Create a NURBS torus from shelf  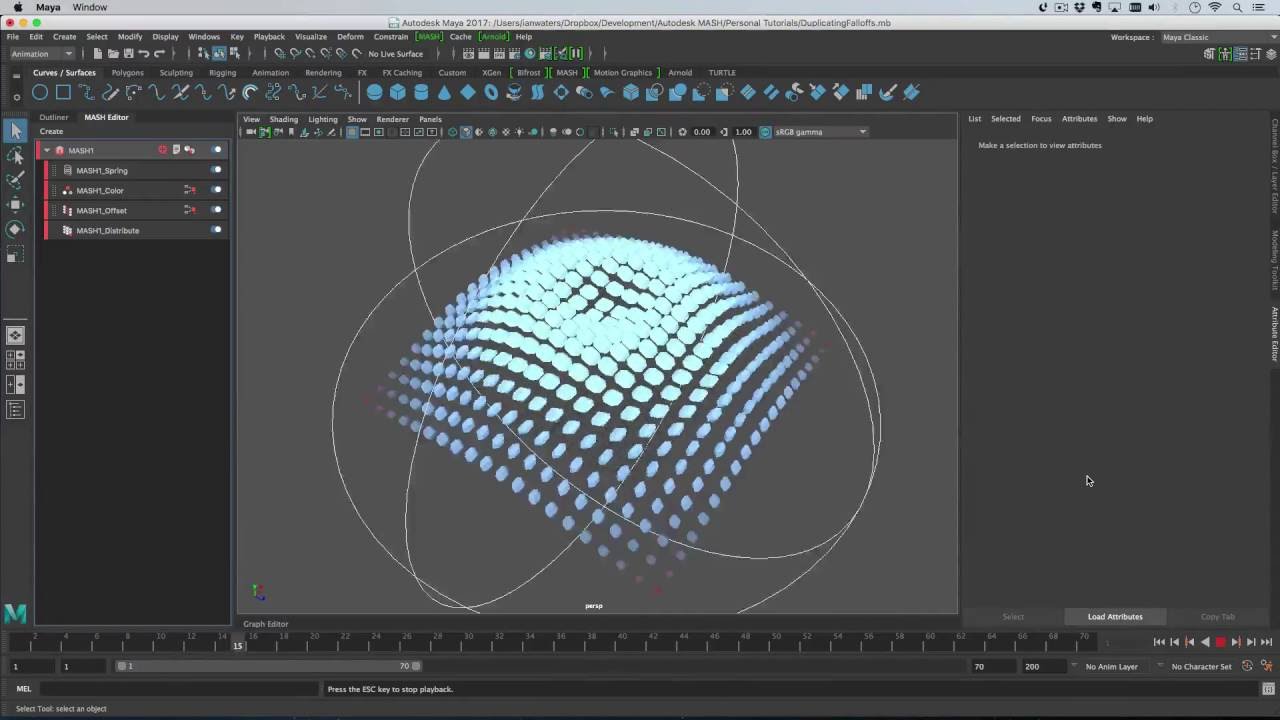[491, 92]
